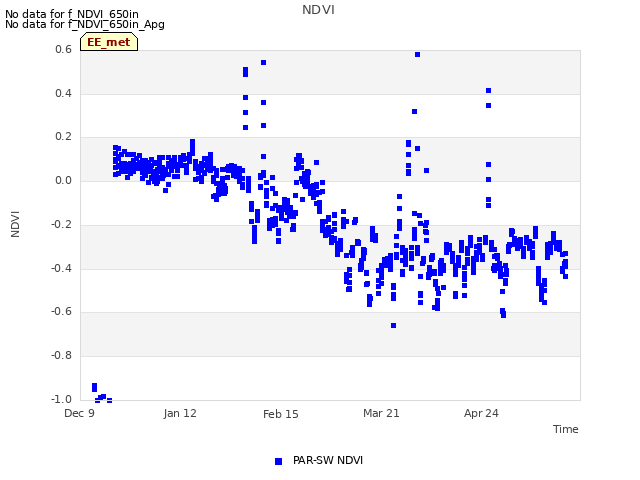This screenshot has height=480, width=640.
Task: Click the Mar 21 x-axis tick label
Action: 381,413
